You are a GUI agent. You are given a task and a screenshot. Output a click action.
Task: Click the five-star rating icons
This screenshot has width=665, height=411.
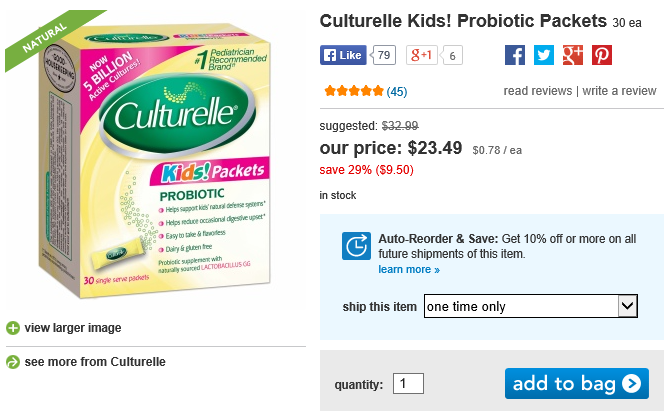point(353,91)
